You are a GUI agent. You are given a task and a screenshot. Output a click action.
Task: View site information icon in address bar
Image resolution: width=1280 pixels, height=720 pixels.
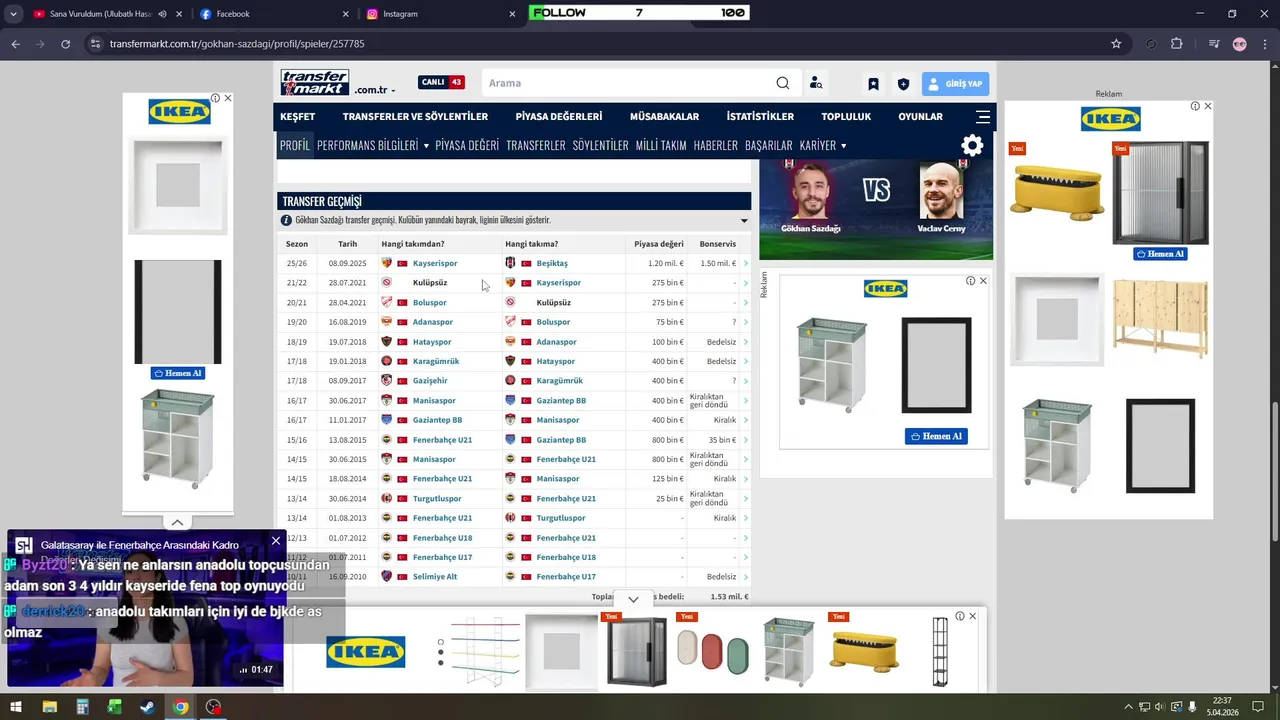click(95, 44)
